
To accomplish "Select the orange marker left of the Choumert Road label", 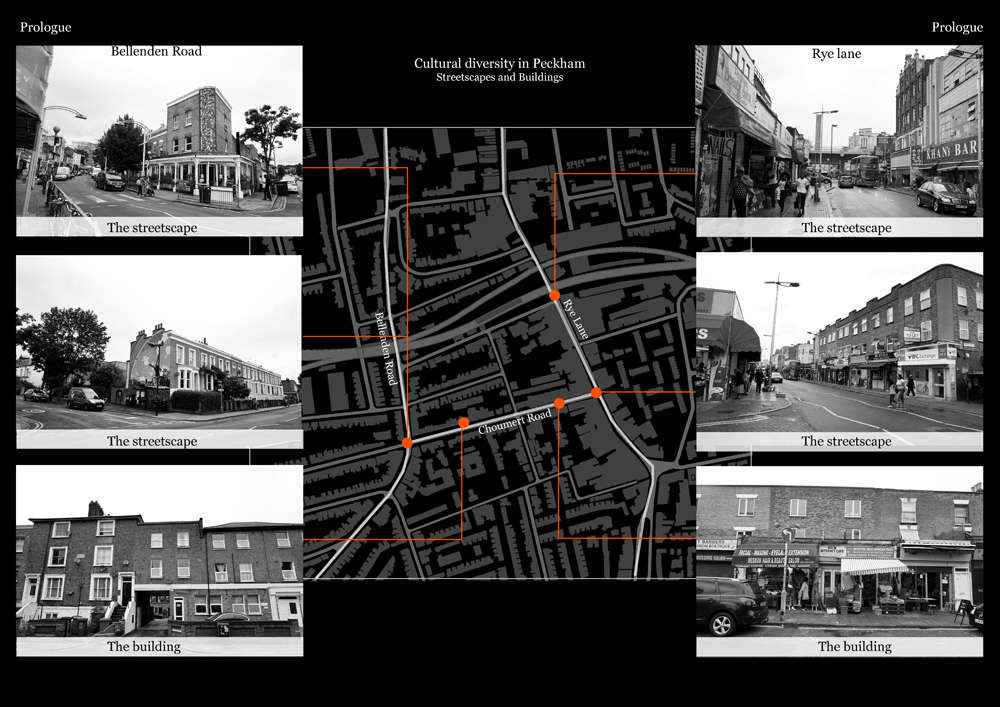I will (463, 422).
